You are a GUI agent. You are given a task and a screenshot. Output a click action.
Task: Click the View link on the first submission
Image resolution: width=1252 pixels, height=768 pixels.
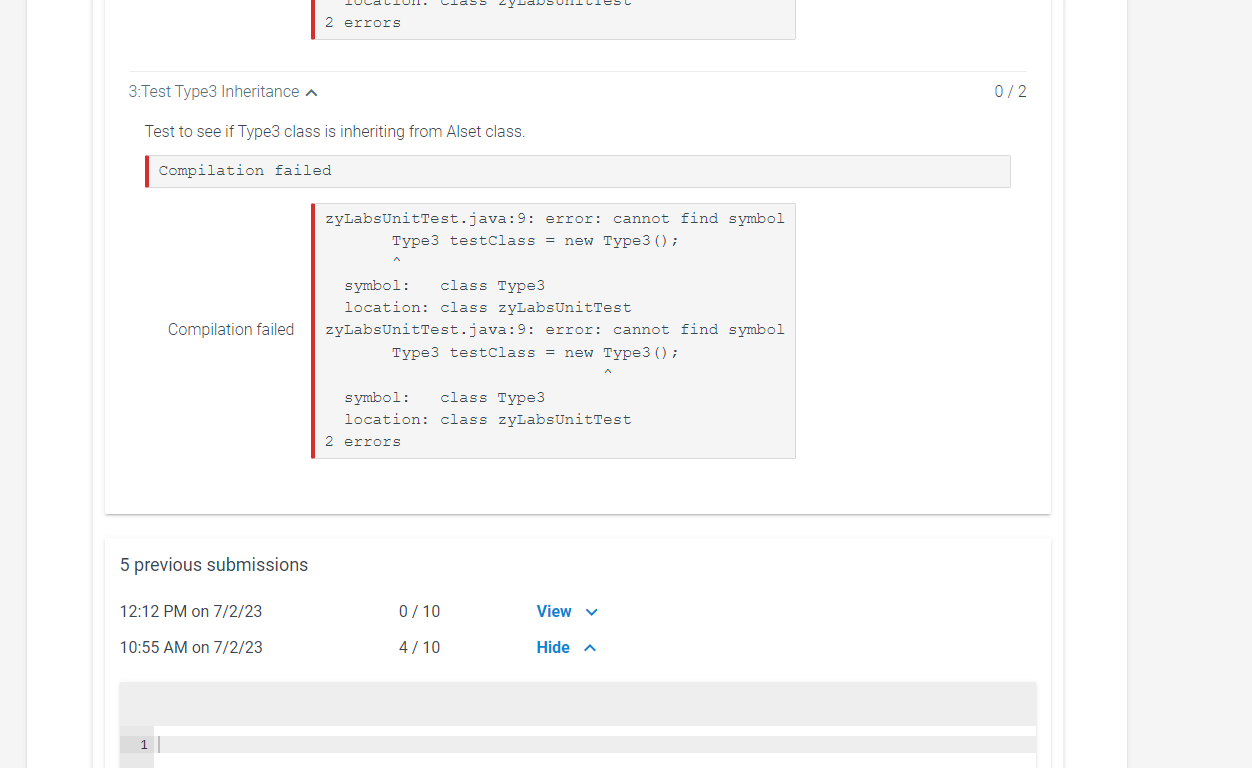553,611
